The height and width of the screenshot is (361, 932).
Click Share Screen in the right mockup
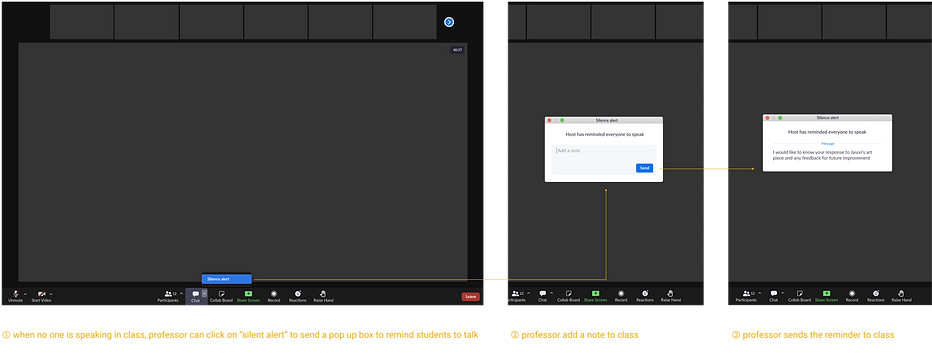[826, 296]
